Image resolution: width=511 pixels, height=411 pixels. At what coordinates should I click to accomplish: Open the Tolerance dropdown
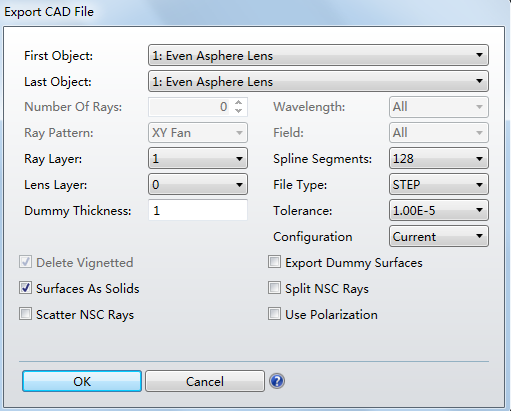(x=439, y=210)
